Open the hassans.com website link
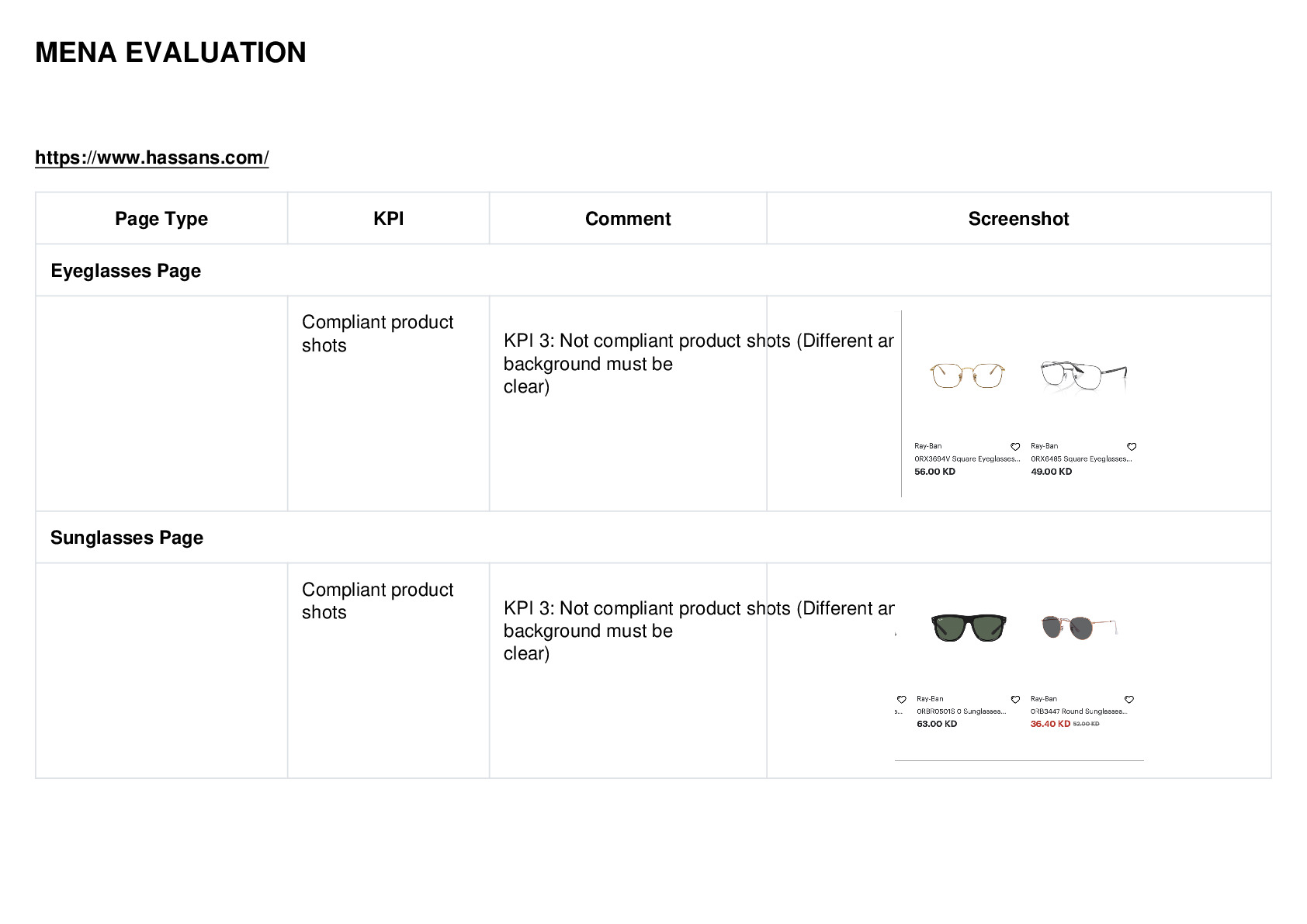 point(152,157)
